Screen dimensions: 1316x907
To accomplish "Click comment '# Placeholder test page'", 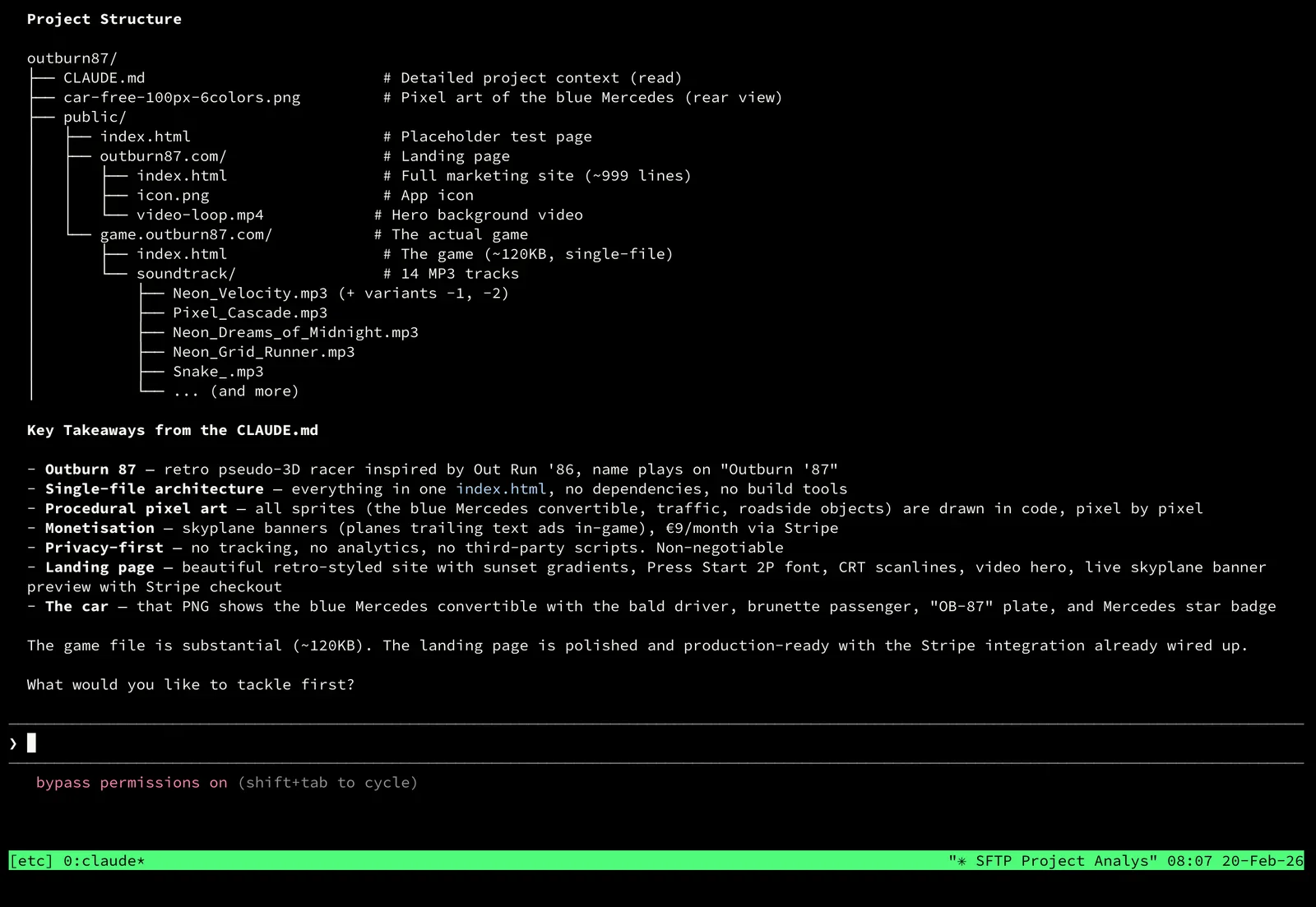I will click(488, 137).
